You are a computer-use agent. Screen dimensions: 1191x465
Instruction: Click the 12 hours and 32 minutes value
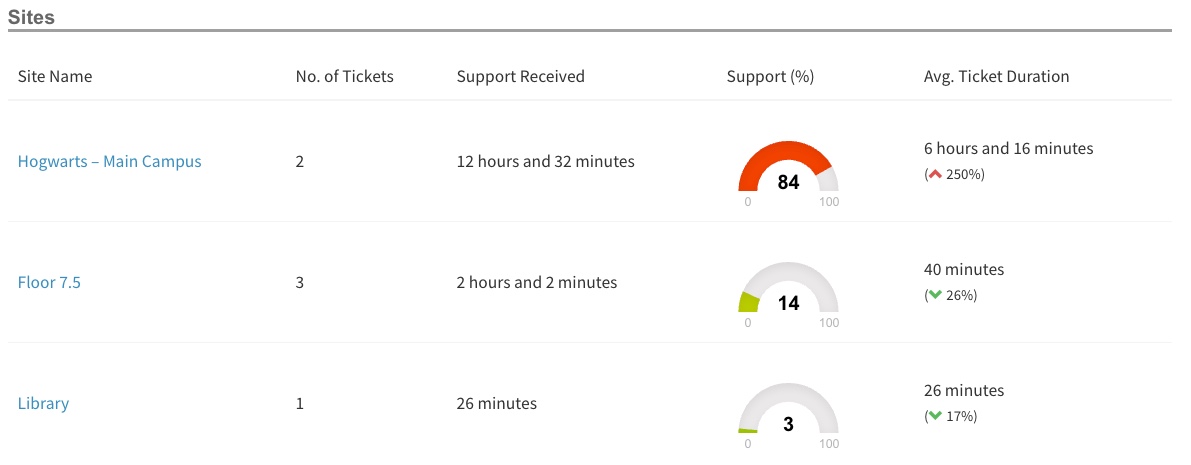[545, 161]
